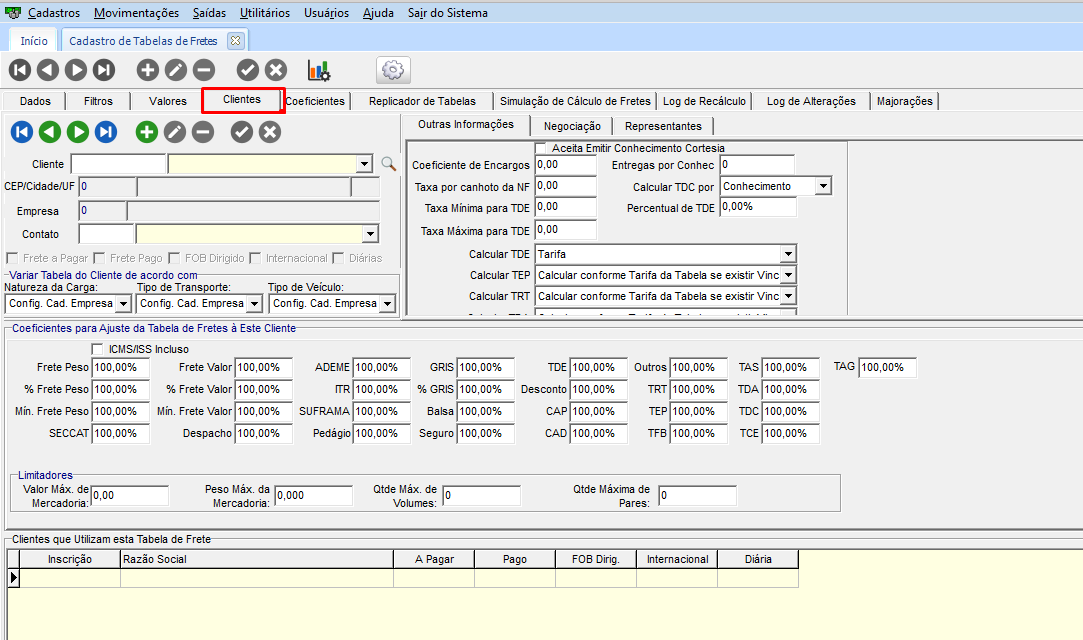Open the Natureza da Carga dropdown

(123, 304)
